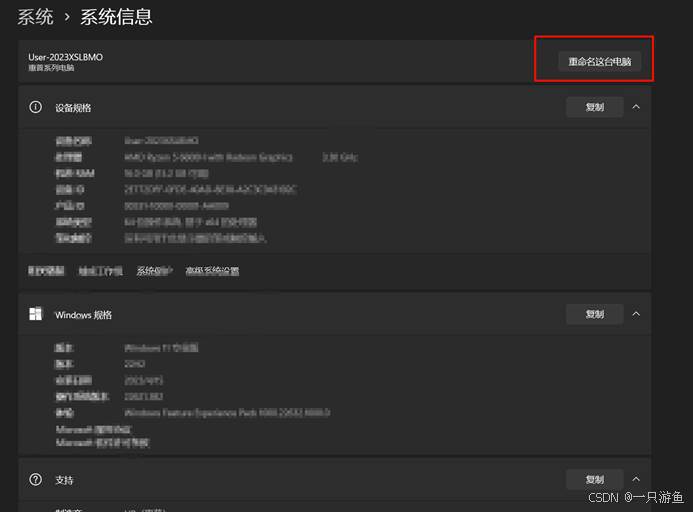Click the Windows 规格 section heading
693x512 pixels.
click(x=83, y=315)
